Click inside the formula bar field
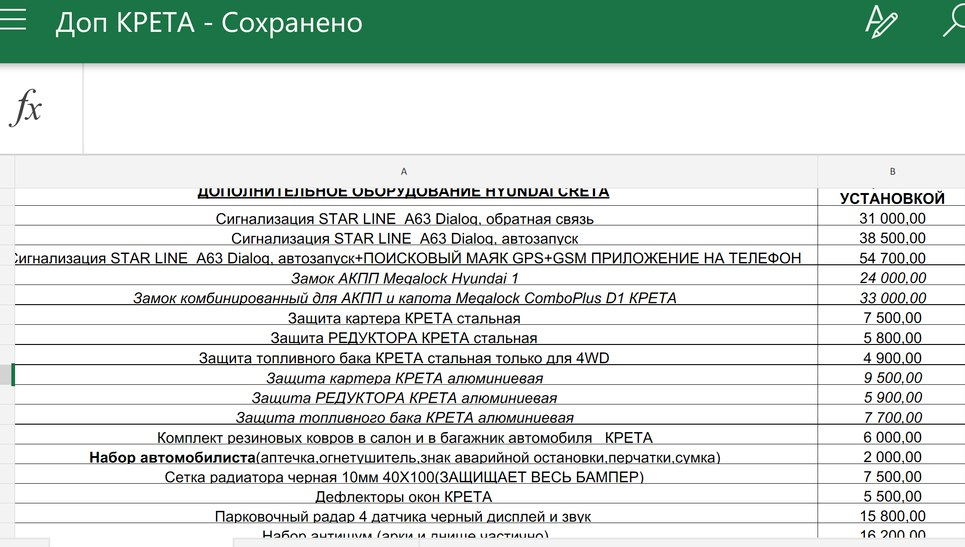 coord(524,109)
